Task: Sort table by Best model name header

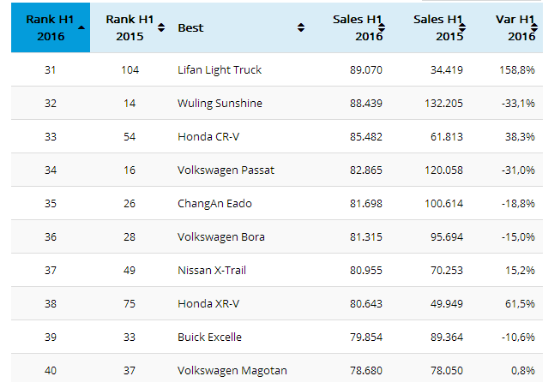Action: (x=190, y=28)
